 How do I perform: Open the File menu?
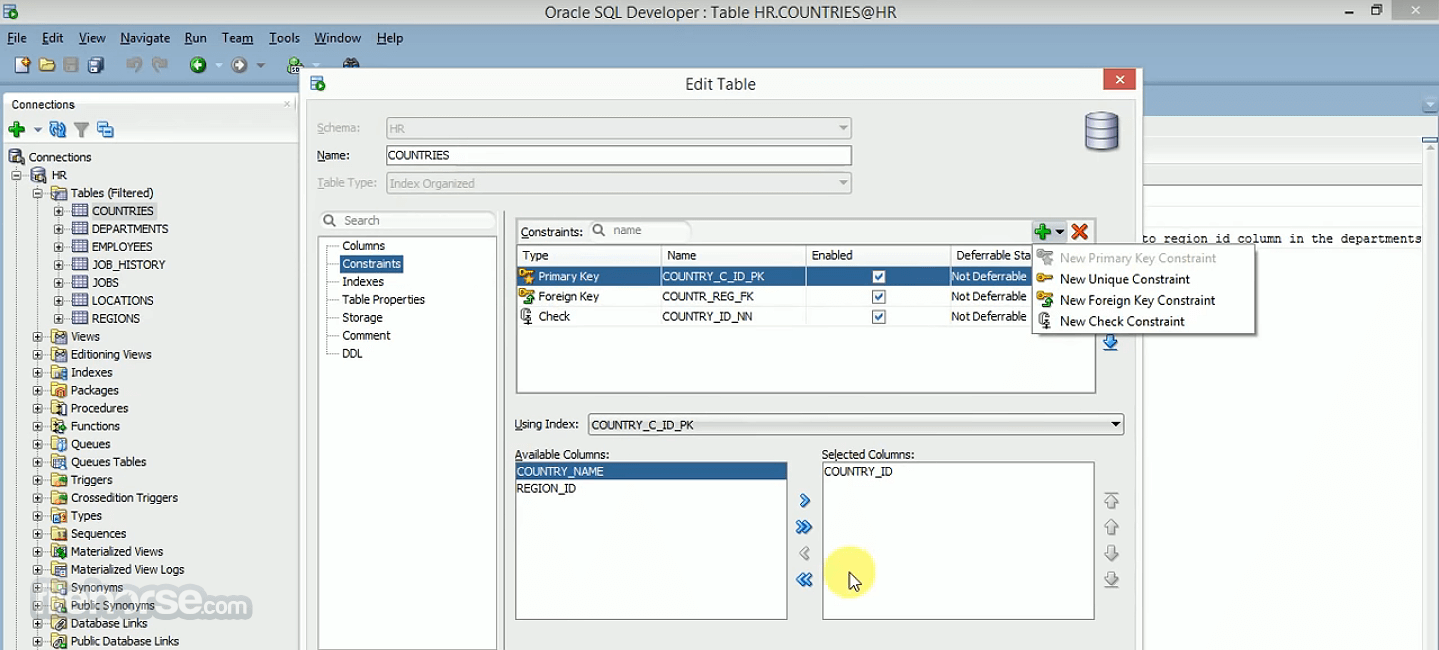[17, 38]
